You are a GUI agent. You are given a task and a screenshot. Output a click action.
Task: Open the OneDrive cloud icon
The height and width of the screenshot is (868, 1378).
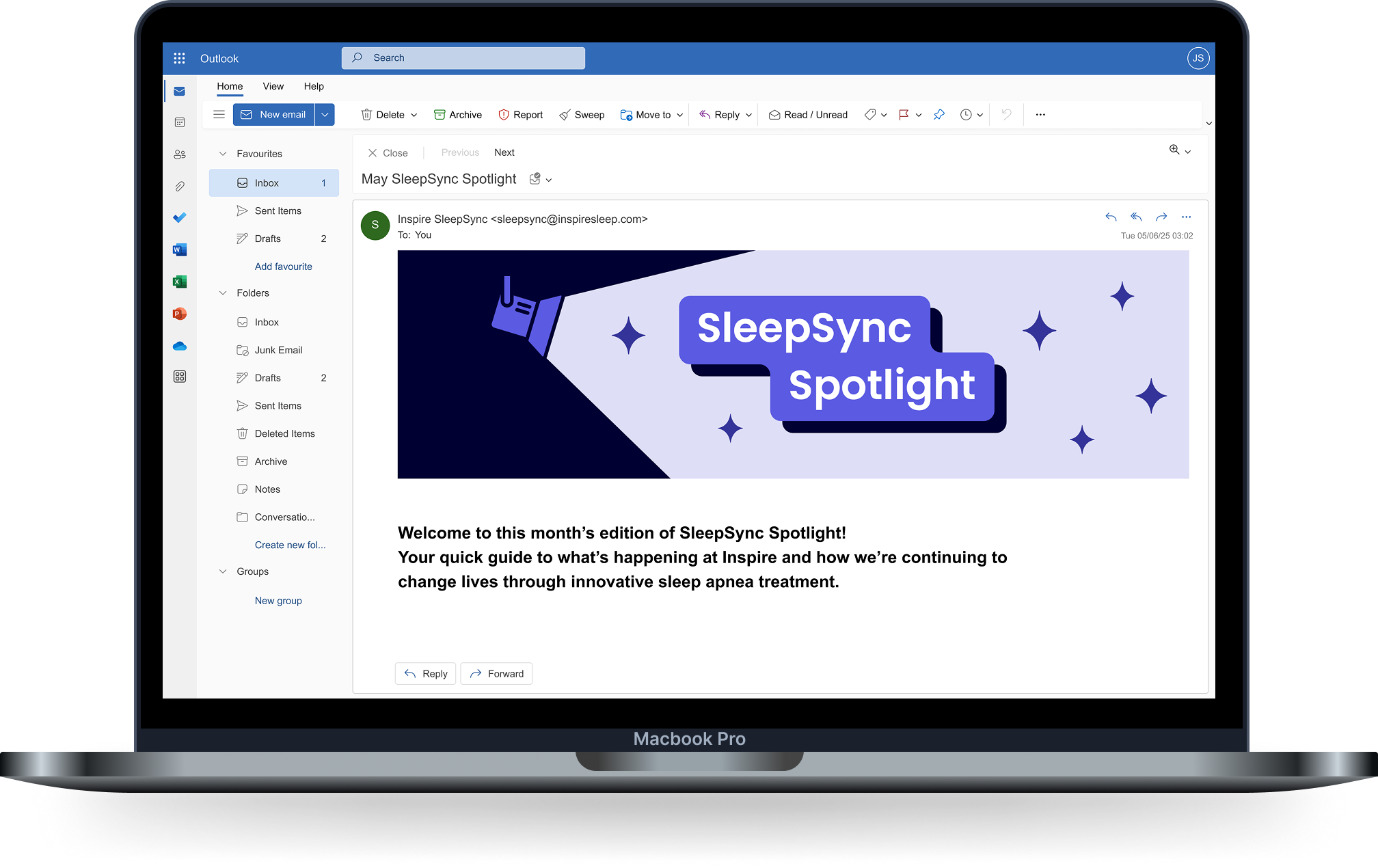[x=180, y=347]
